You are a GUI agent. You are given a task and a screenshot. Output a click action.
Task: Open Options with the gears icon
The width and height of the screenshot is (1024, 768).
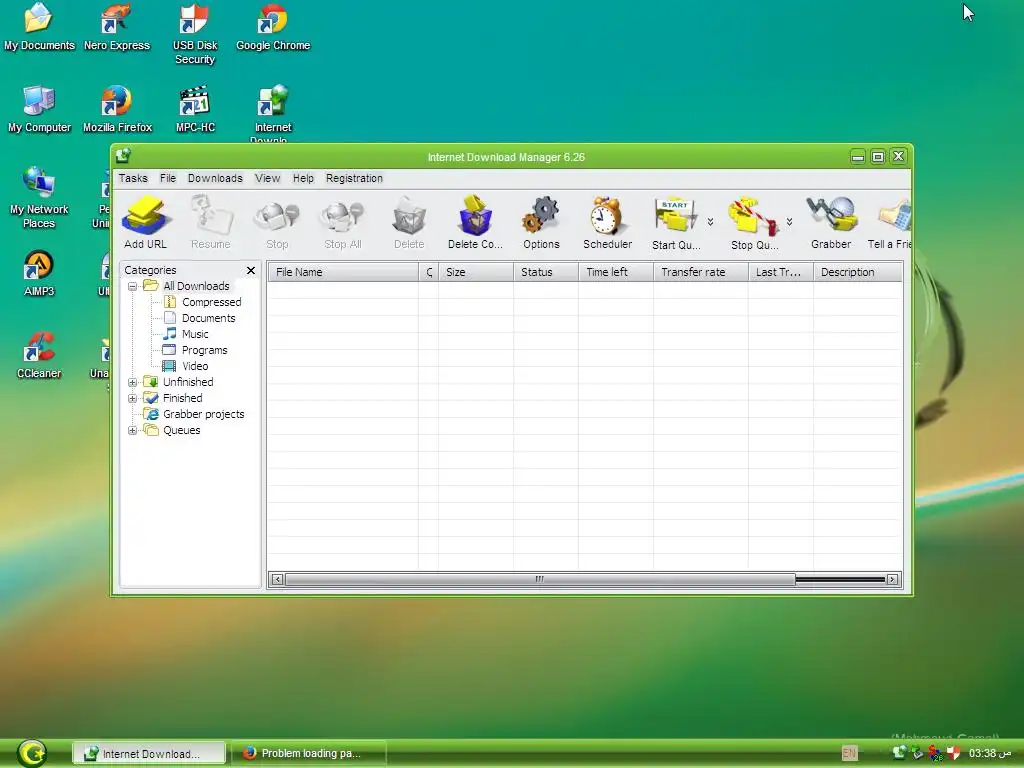(x=541, y=222)
